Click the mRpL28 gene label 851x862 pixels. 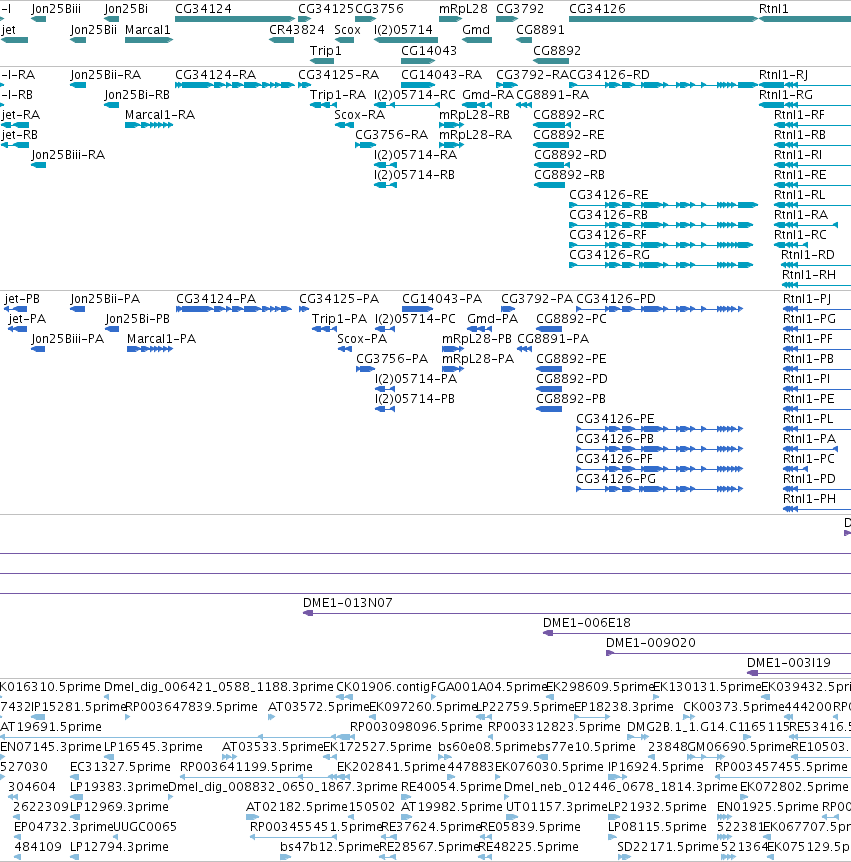coord(463,9)
